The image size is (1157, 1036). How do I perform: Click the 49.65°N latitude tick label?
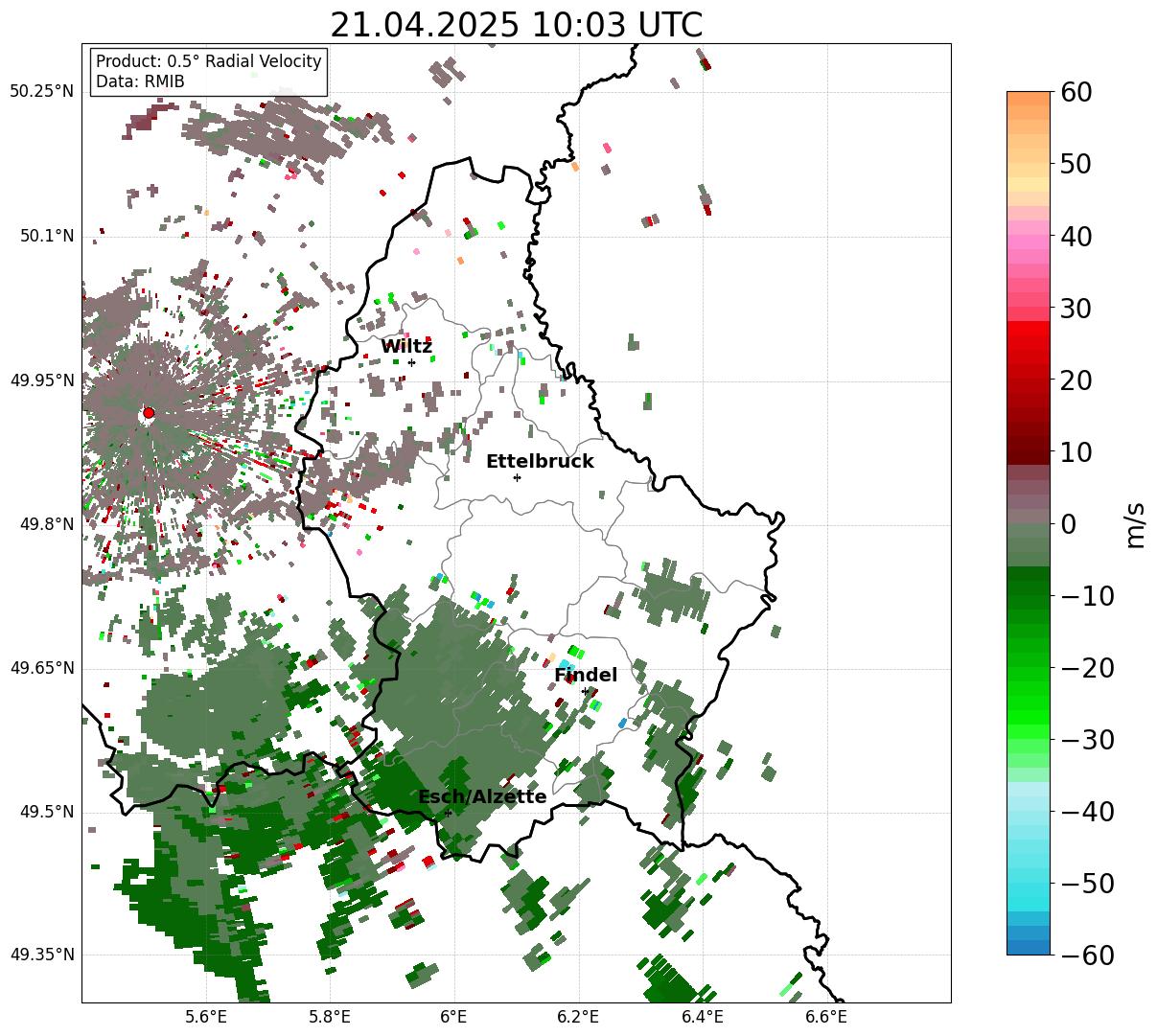tap(41, 668)
